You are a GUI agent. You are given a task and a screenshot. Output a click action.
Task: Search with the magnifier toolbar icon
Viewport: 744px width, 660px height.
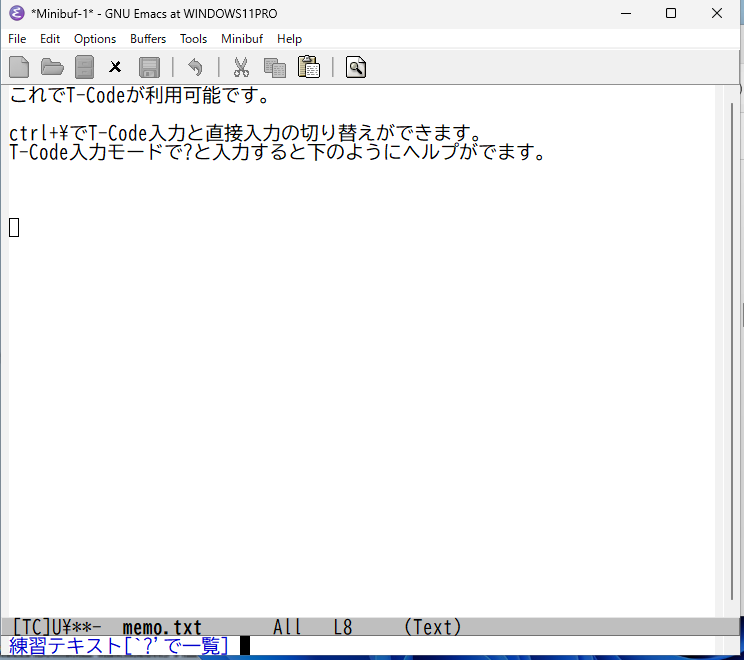coord(355,67)
